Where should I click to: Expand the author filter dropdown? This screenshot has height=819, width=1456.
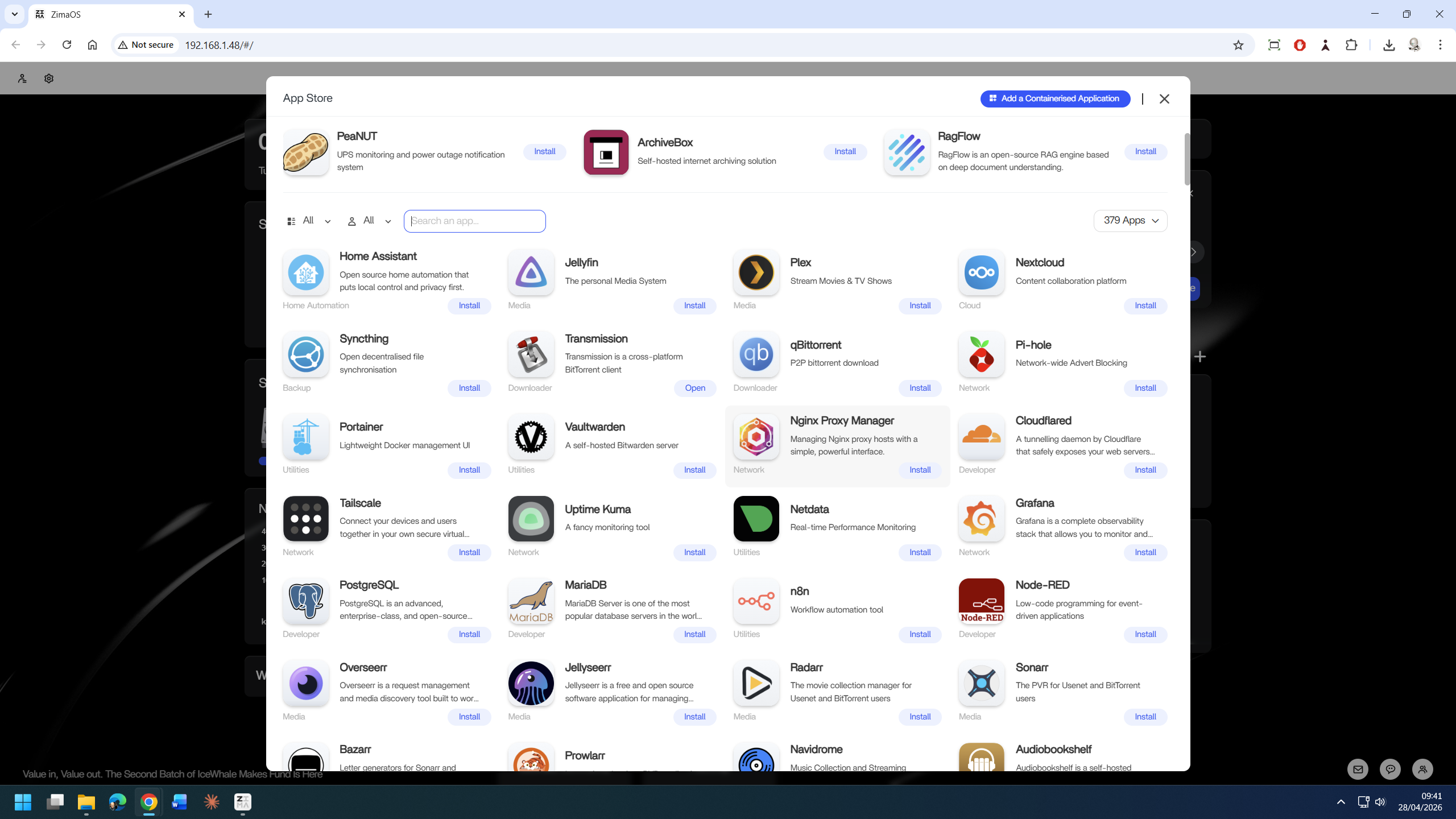[370, 221]
